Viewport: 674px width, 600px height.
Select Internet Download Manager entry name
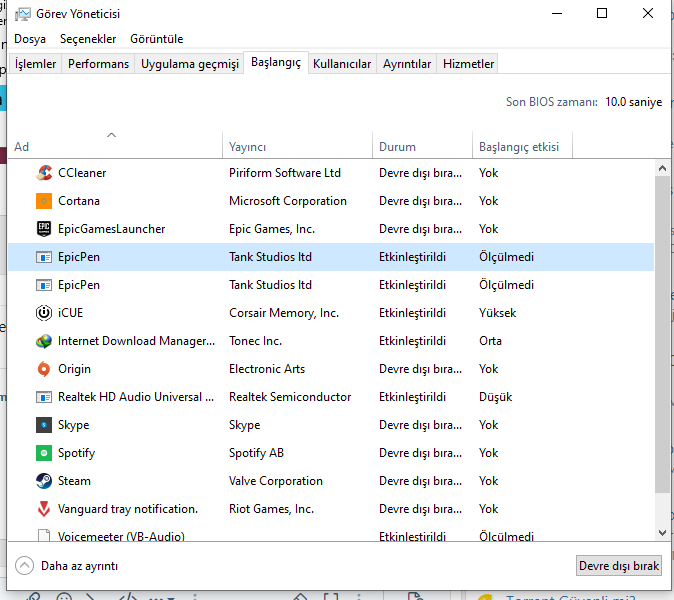[136, 341]
